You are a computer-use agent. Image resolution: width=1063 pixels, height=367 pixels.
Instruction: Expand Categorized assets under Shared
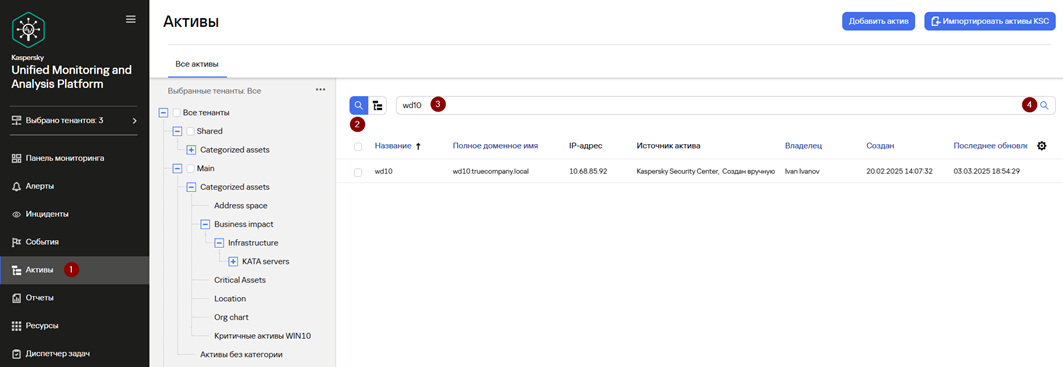click(191, 149)
